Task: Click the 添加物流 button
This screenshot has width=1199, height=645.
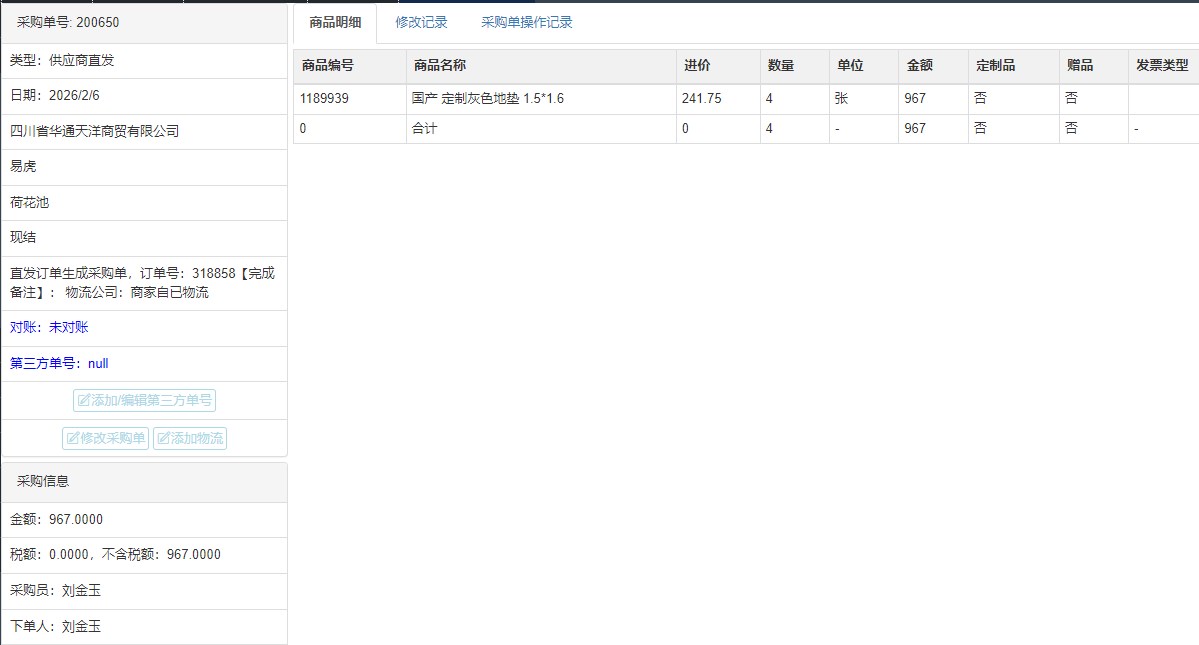Action: click(x=190, y=438)
